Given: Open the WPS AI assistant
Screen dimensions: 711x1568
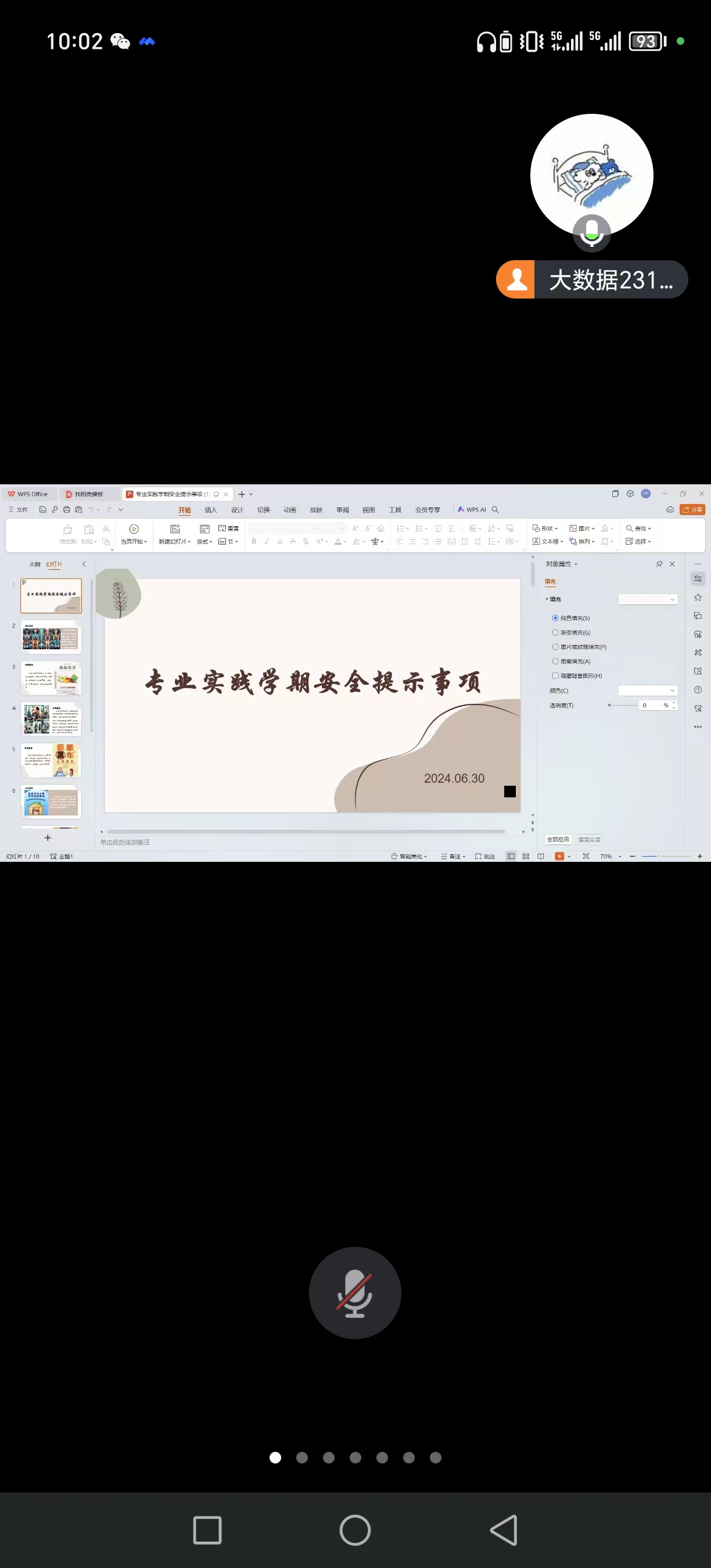Looking at the screenshot, I should coord(472,509).
